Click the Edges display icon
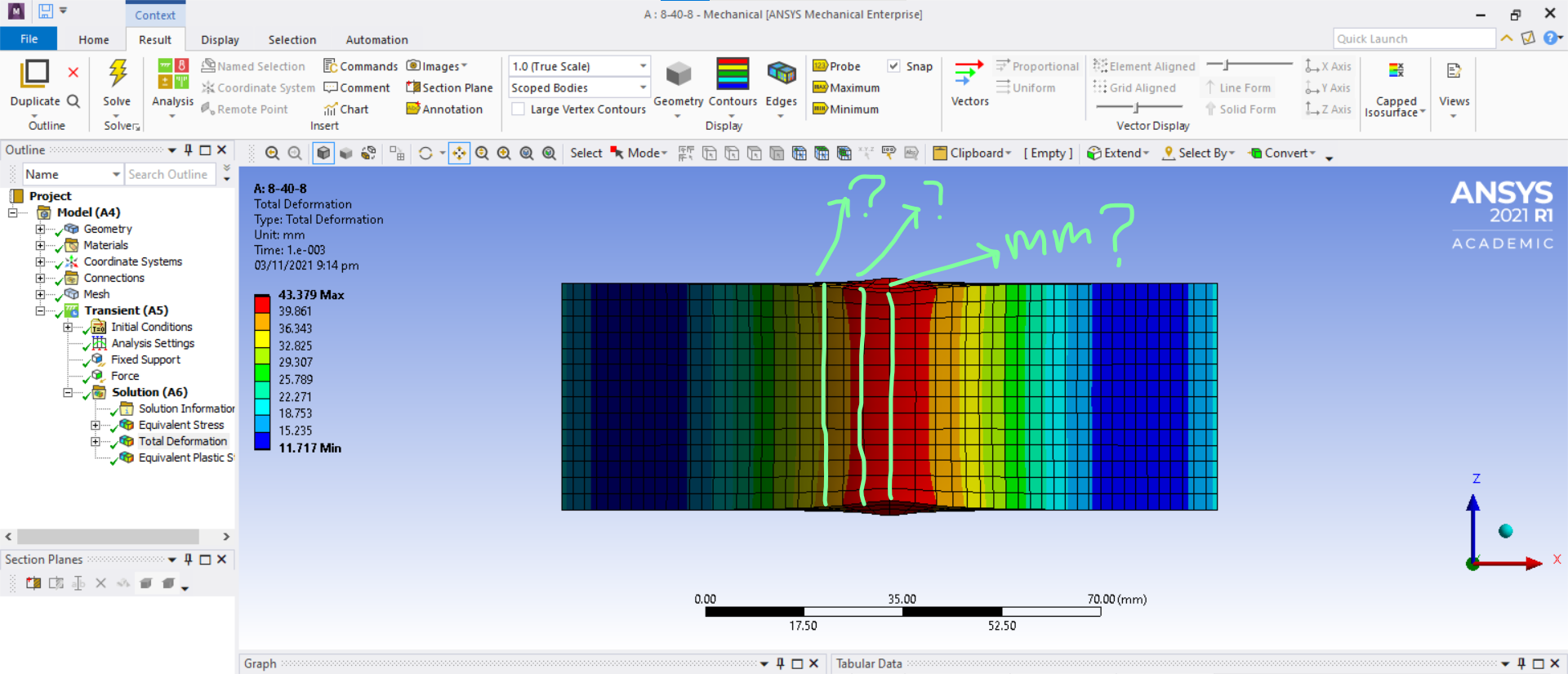This screenshot has width=1568, height=674. point(781,74)
